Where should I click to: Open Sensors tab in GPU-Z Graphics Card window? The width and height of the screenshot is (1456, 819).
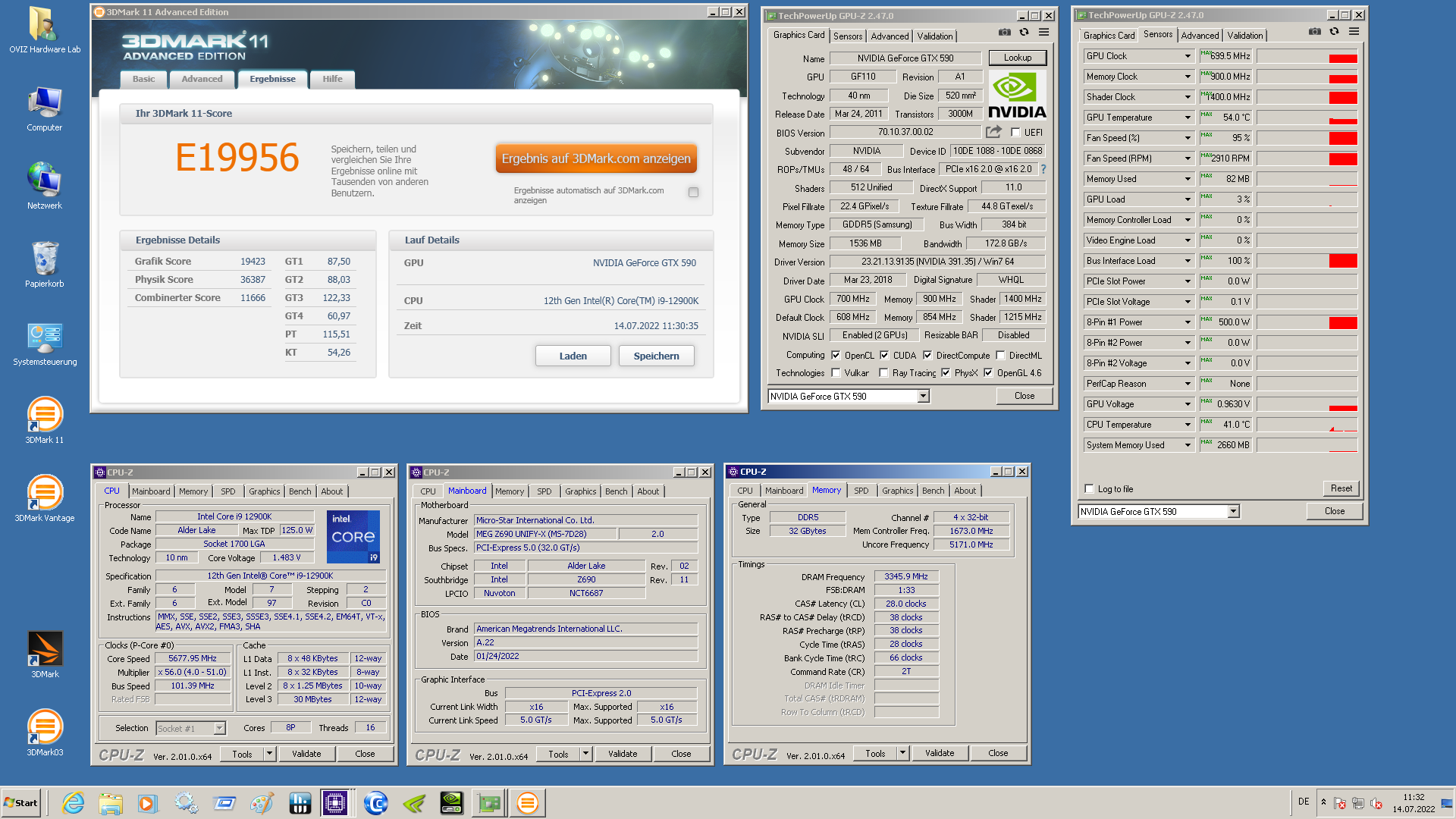tap(848, 36)
